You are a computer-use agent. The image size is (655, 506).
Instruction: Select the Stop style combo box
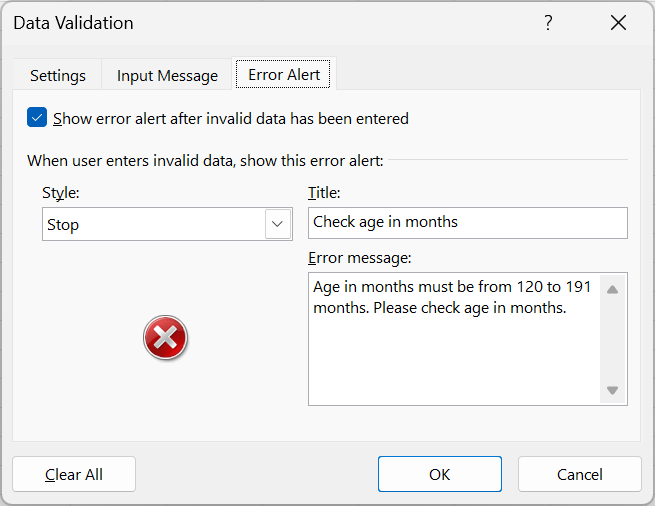pos(167,224)
